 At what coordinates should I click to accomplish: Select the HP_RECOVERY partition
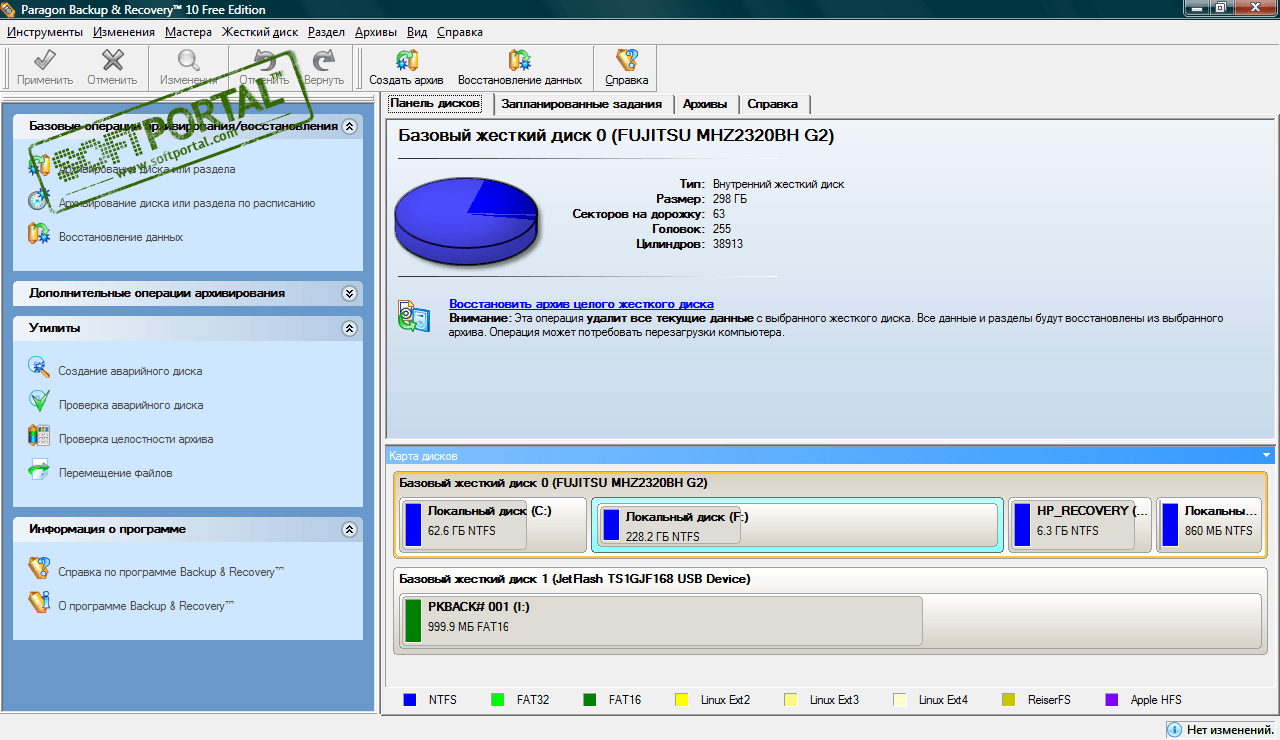click(x=1080, y=525)
